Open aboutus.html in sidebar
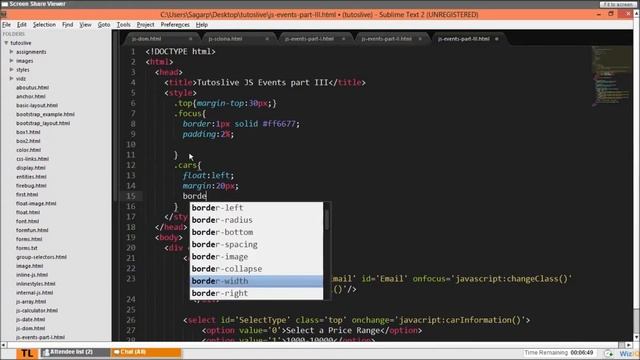 (32, 88)
